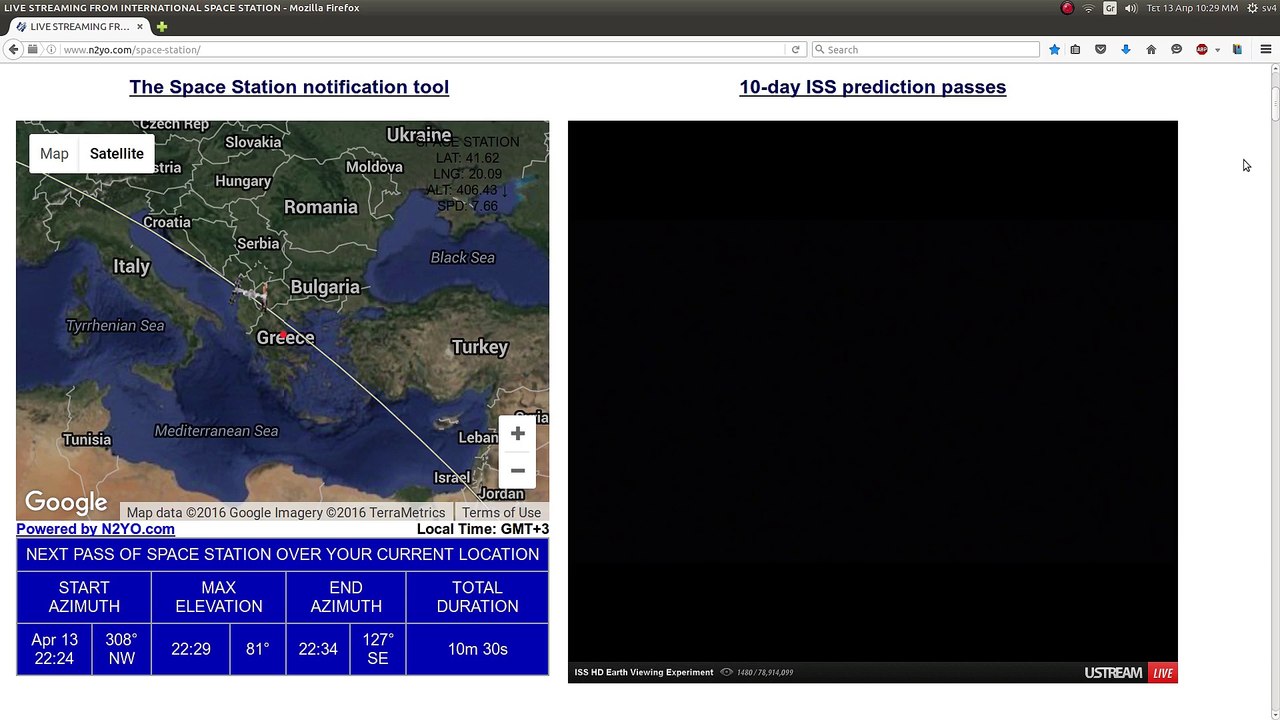Click the Local Time: GMT+3 label
This screenshot has height=720, width=1280.
pos(483,529)
